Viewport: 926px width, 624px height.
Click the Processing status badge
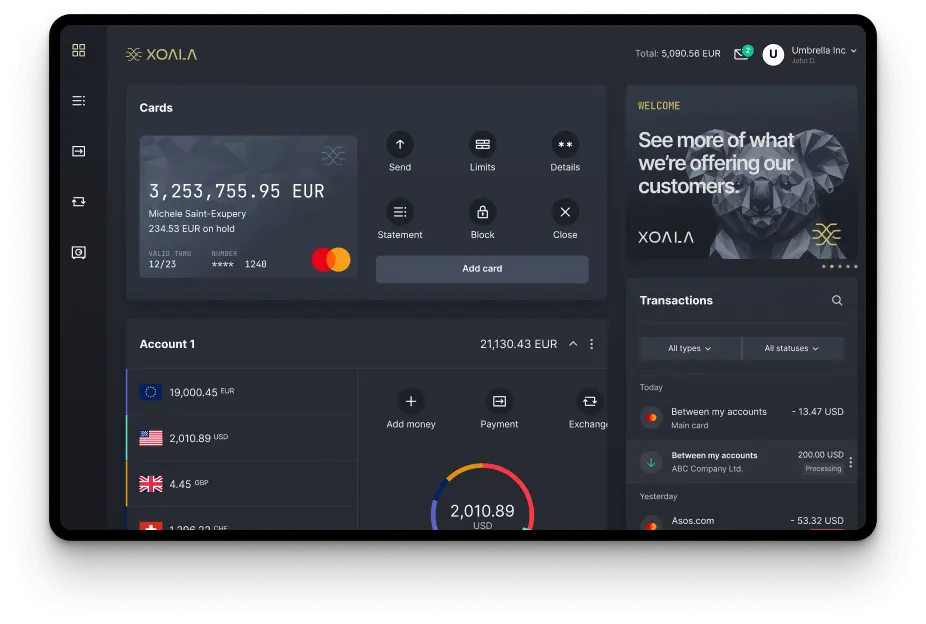[823, 469]
